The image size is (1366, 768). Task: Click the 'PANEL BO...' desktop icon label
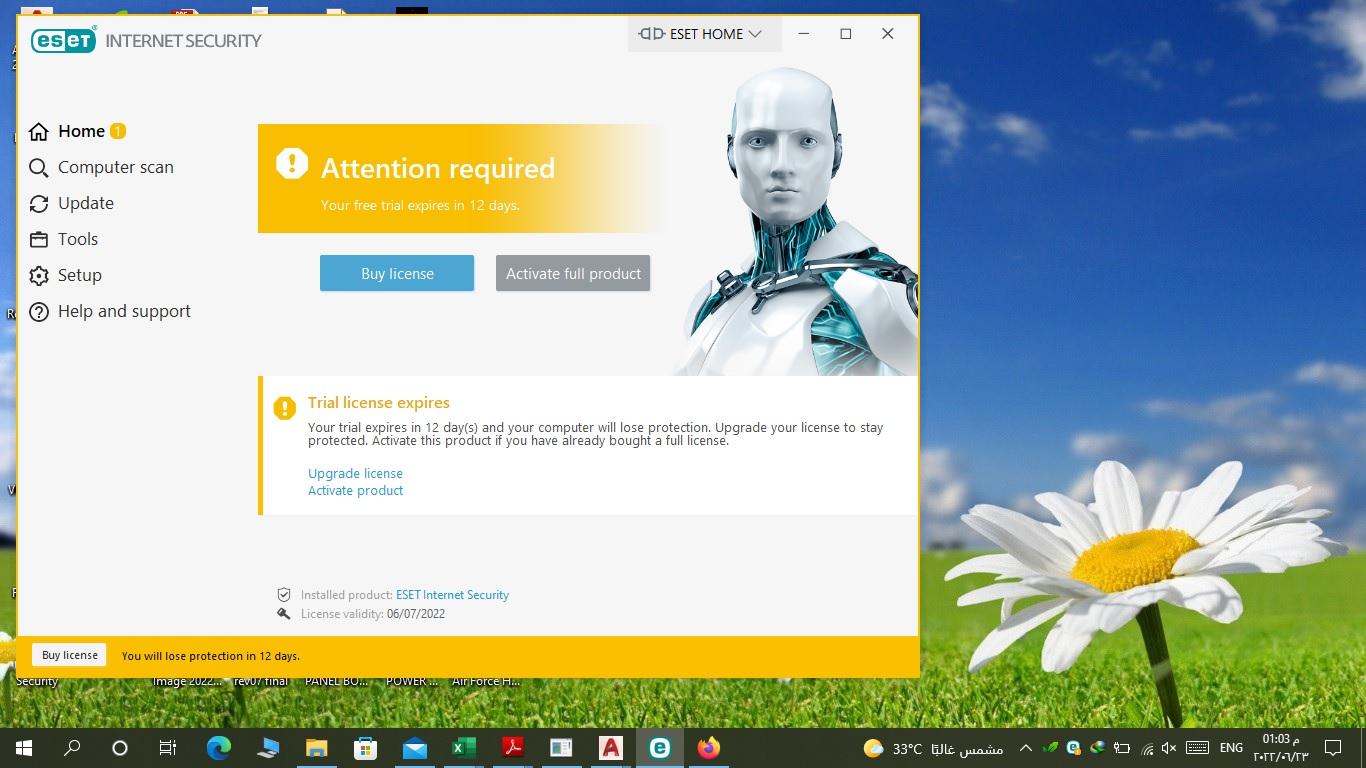click(x=337, y=682)
